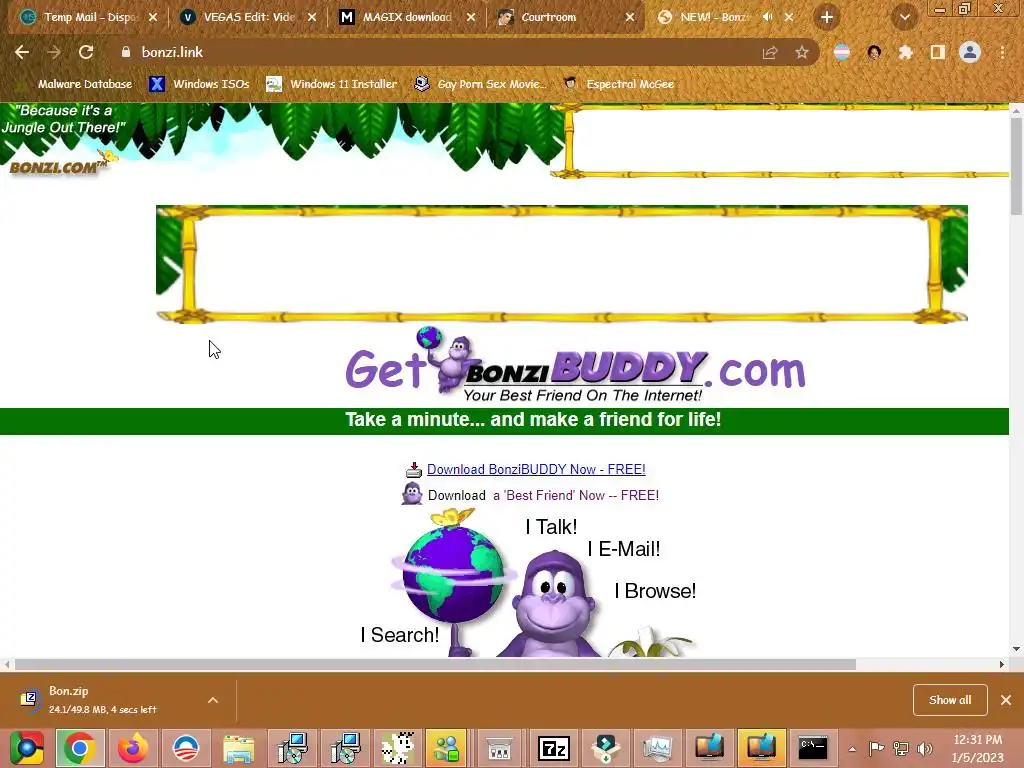Screen dimensions: 1024x768
Task: Click the GetBonziBUDDY.com banner logo
Action: point(575,366)
